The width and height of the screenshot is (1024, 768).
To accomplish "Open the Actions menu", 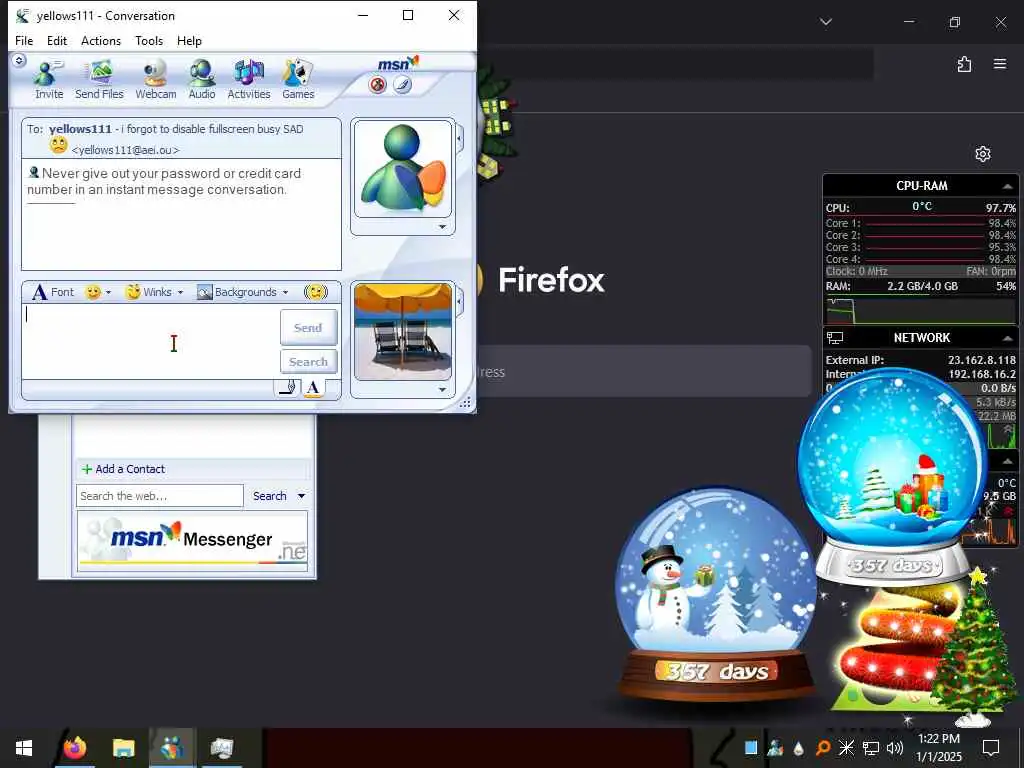I will (x=101, y=40).
